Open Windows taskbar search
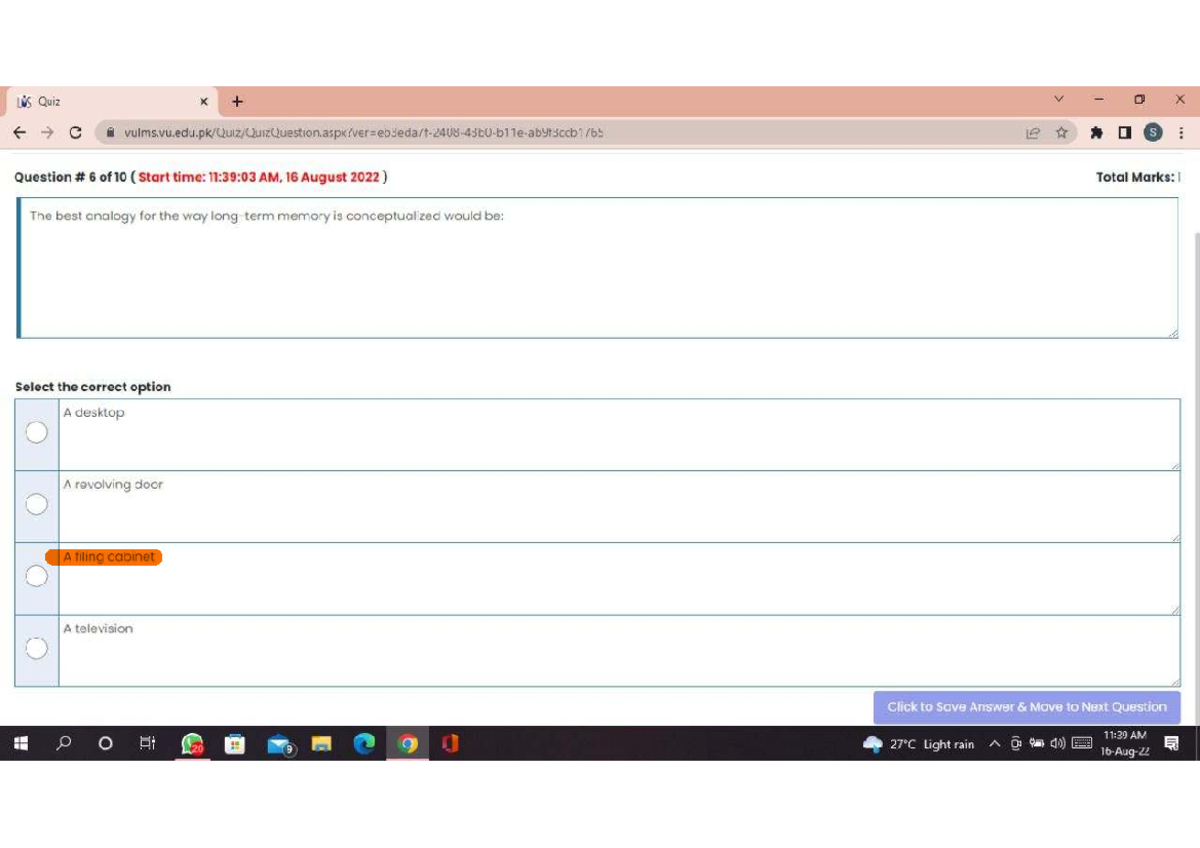Screen dimensions: 1200x848 coord(64,743)
